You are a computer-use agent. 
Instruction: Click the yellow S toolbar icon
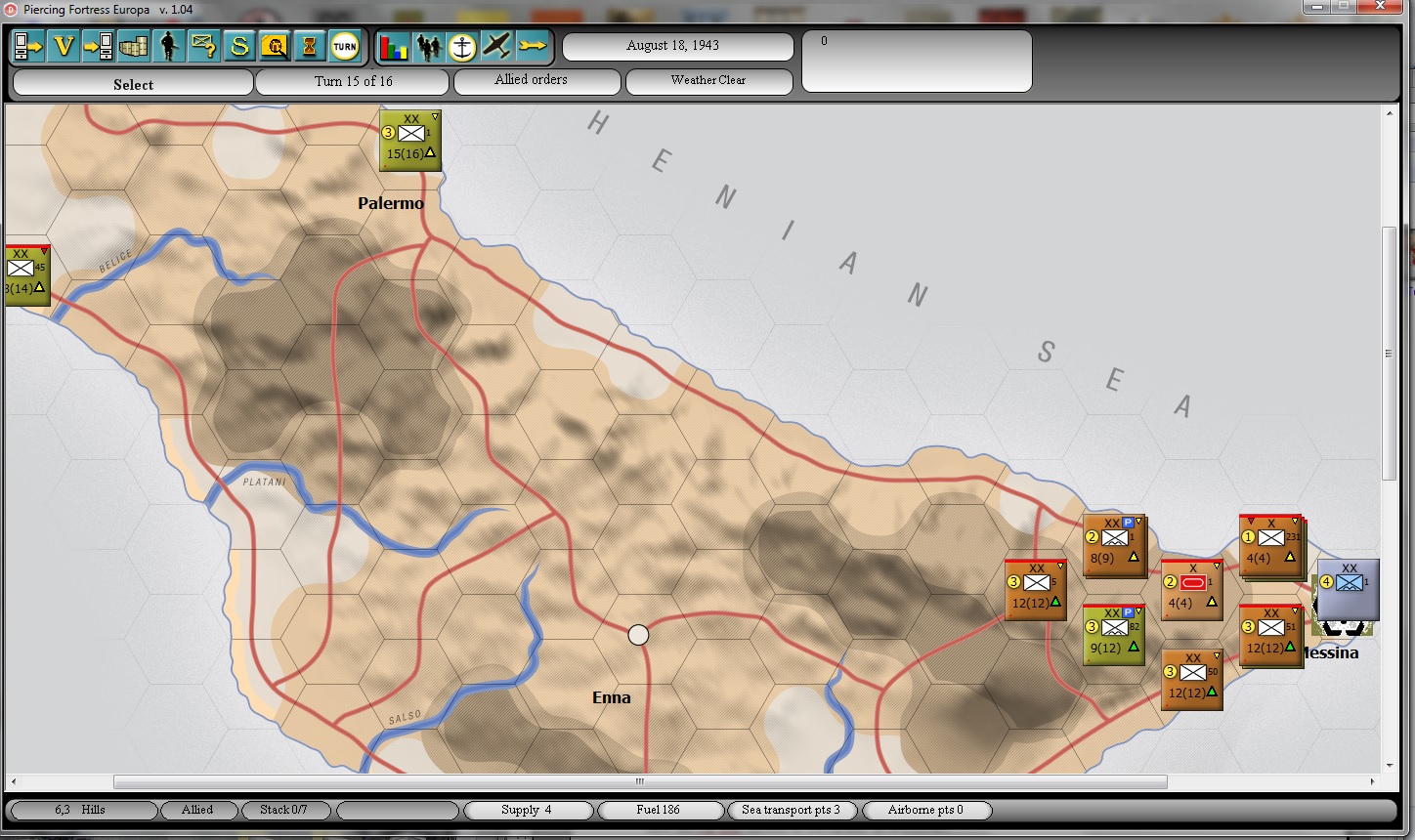pos(239,46)
